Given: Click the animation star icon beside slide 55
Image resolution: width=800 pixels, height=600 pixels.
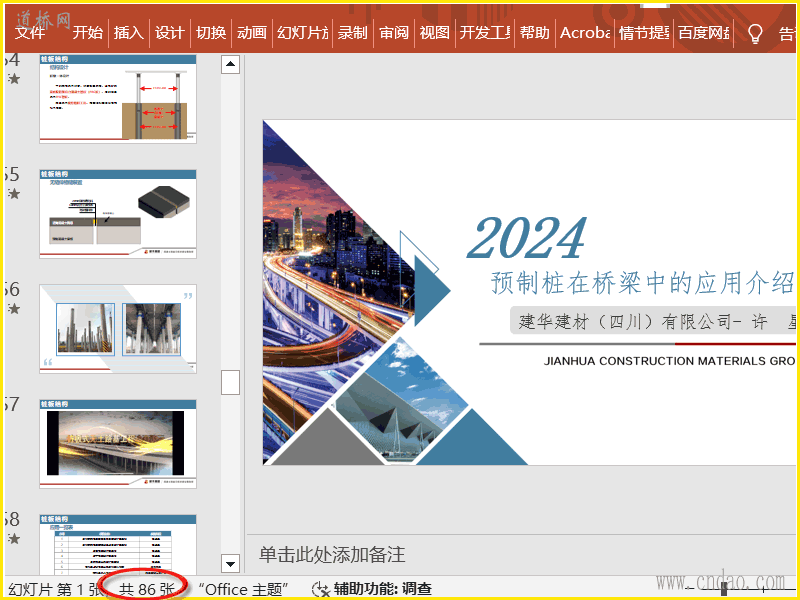Looking at the screenshot, I should tap(14, 193).
